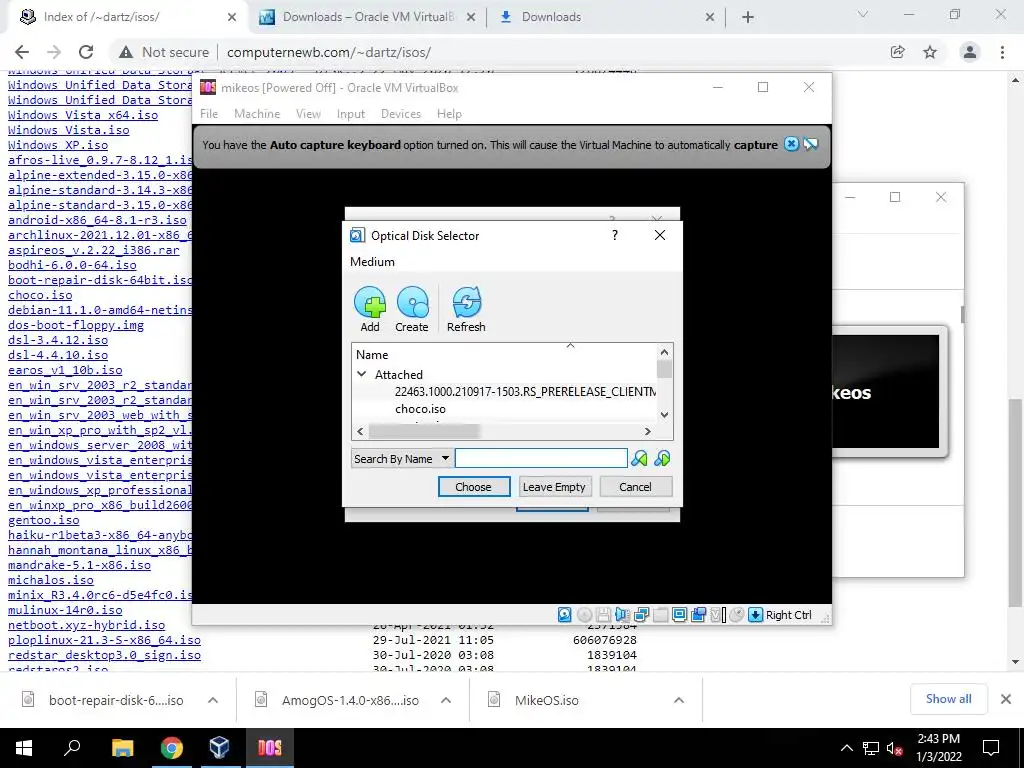Click Chrome's share page icon
1024x768 pixels.
click(x=897, y=52)
